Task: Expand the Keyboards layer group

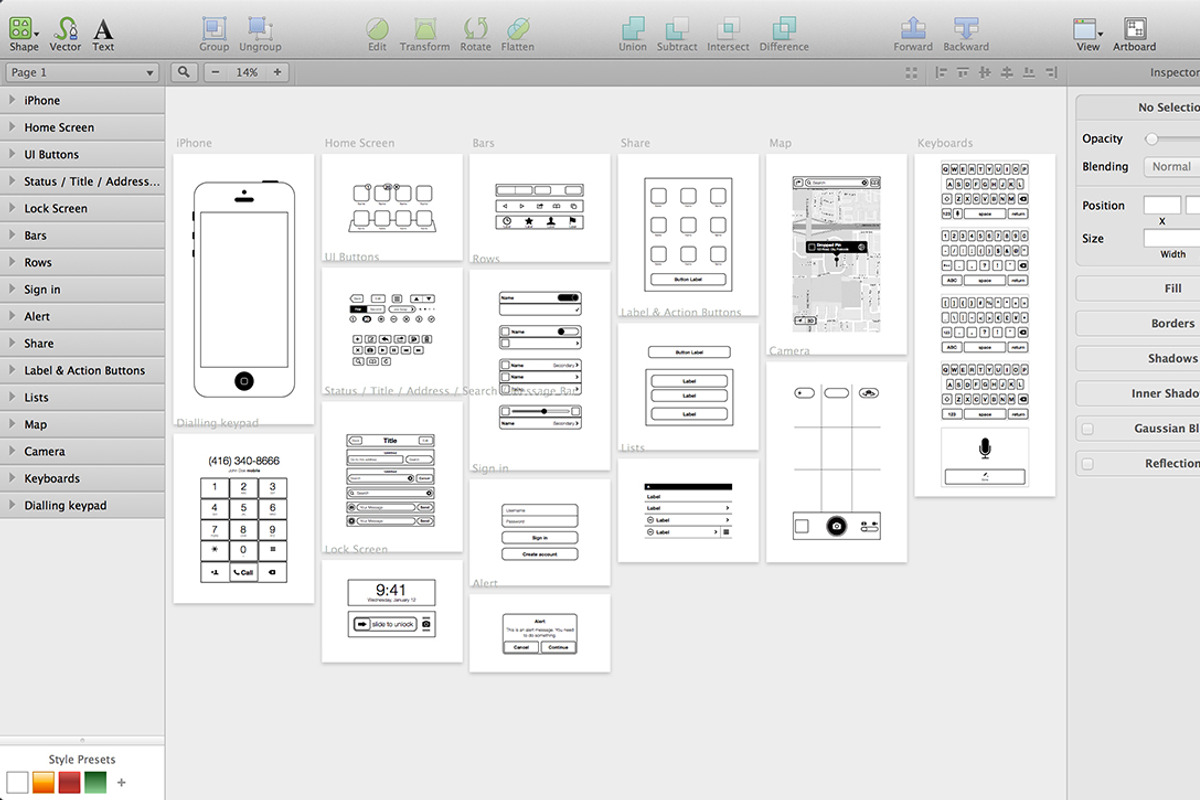Action: [11, 478]
